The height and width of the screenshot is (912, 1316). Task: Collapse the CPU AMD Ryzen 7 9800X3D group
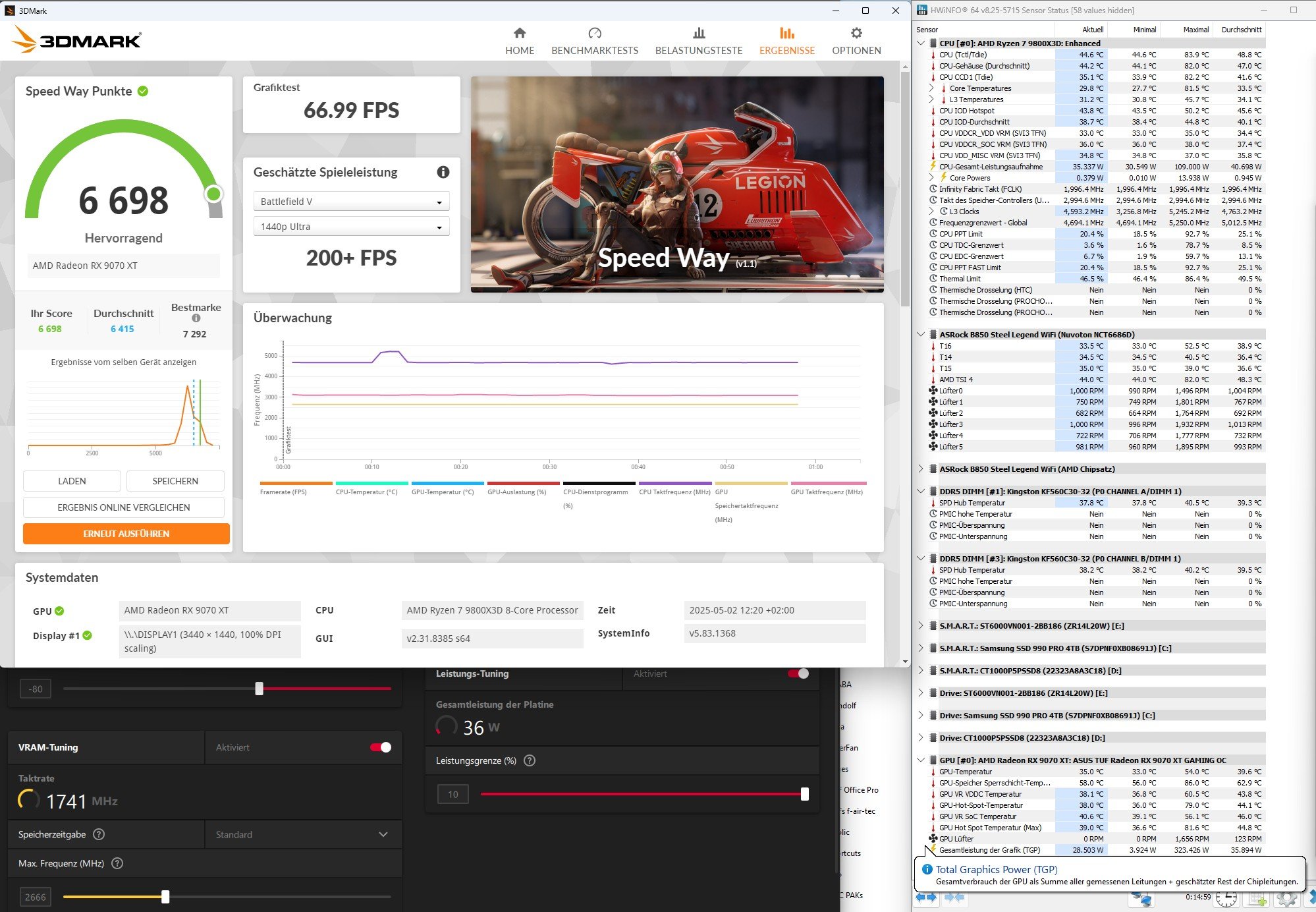click(x=921, y=43)
